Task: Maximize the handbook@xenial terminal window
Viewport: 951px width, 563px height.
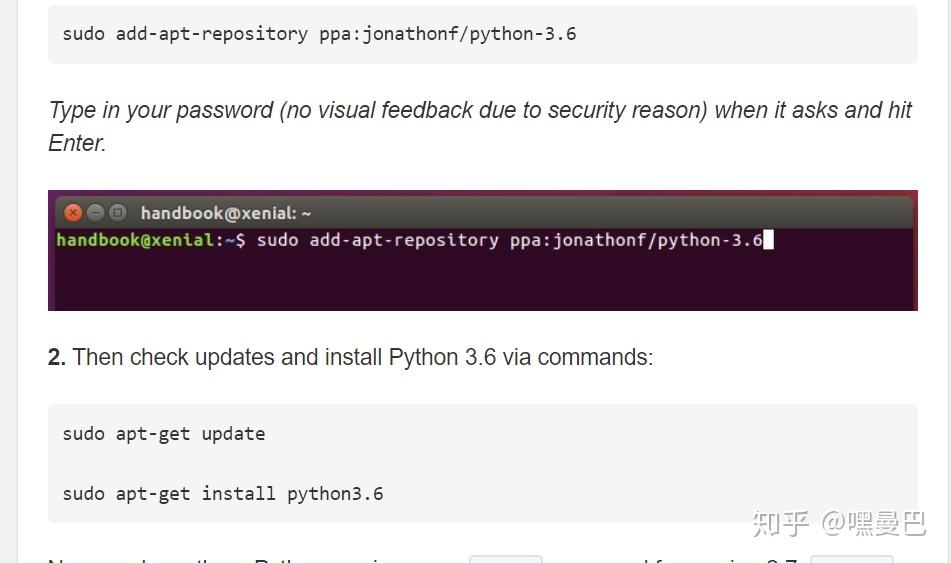Action: pyautogui.click(x=118, y=212)
